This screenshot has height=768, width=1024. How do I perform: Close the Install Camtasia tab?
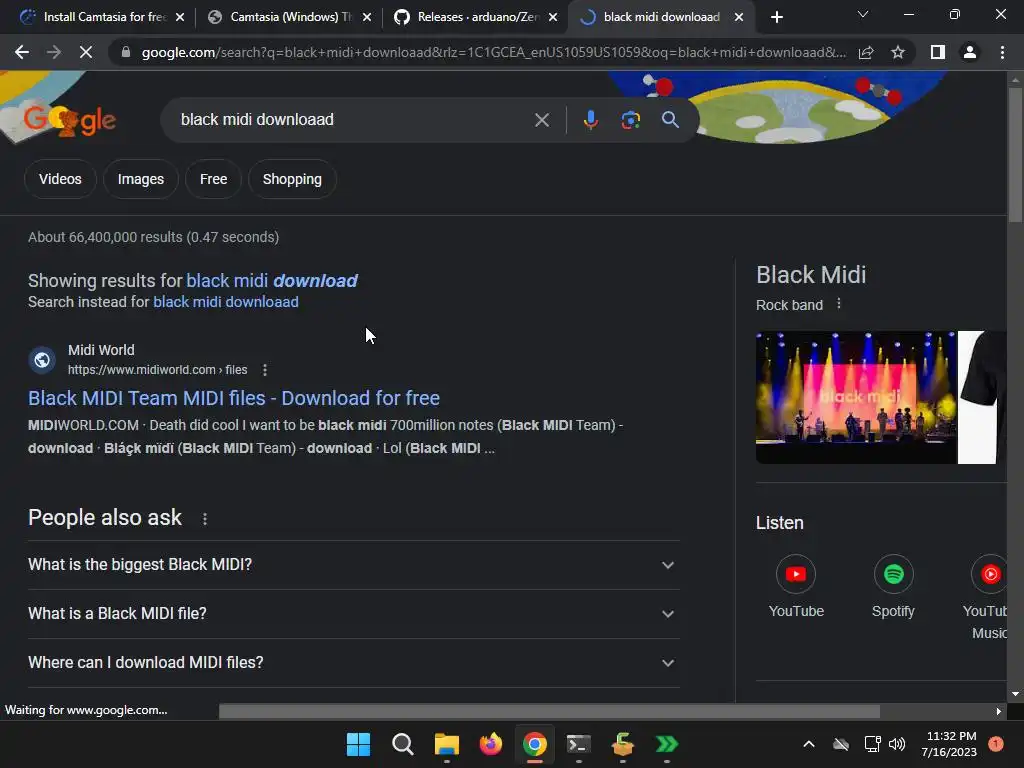click(x=180, y=17)
